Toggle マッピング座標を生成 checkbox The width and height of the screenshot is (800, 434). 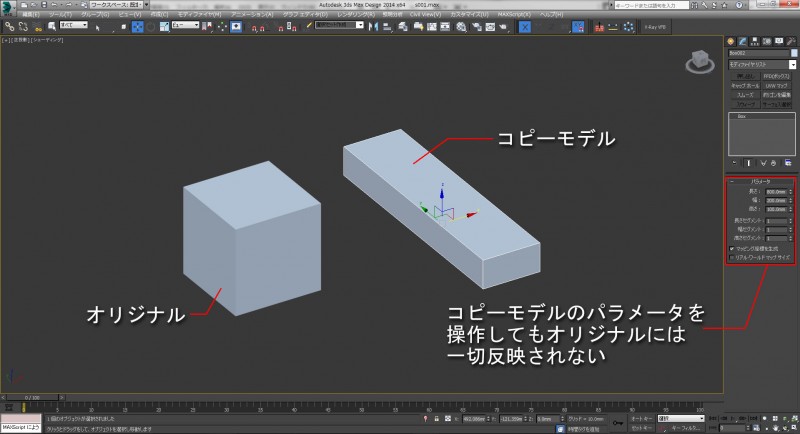(x=732, y=248)
